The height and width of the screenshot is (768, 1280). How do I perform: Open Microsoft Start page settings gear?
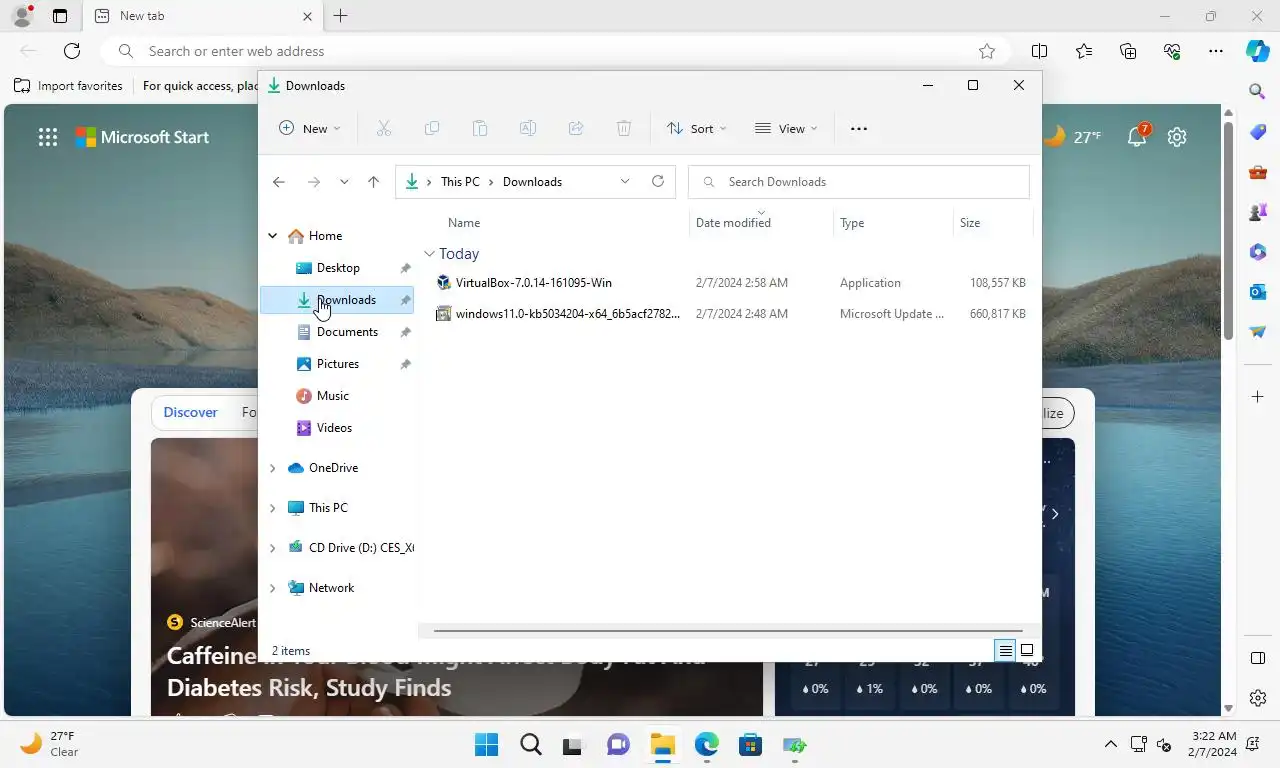pyautogui.click(x=1177, y=137)
